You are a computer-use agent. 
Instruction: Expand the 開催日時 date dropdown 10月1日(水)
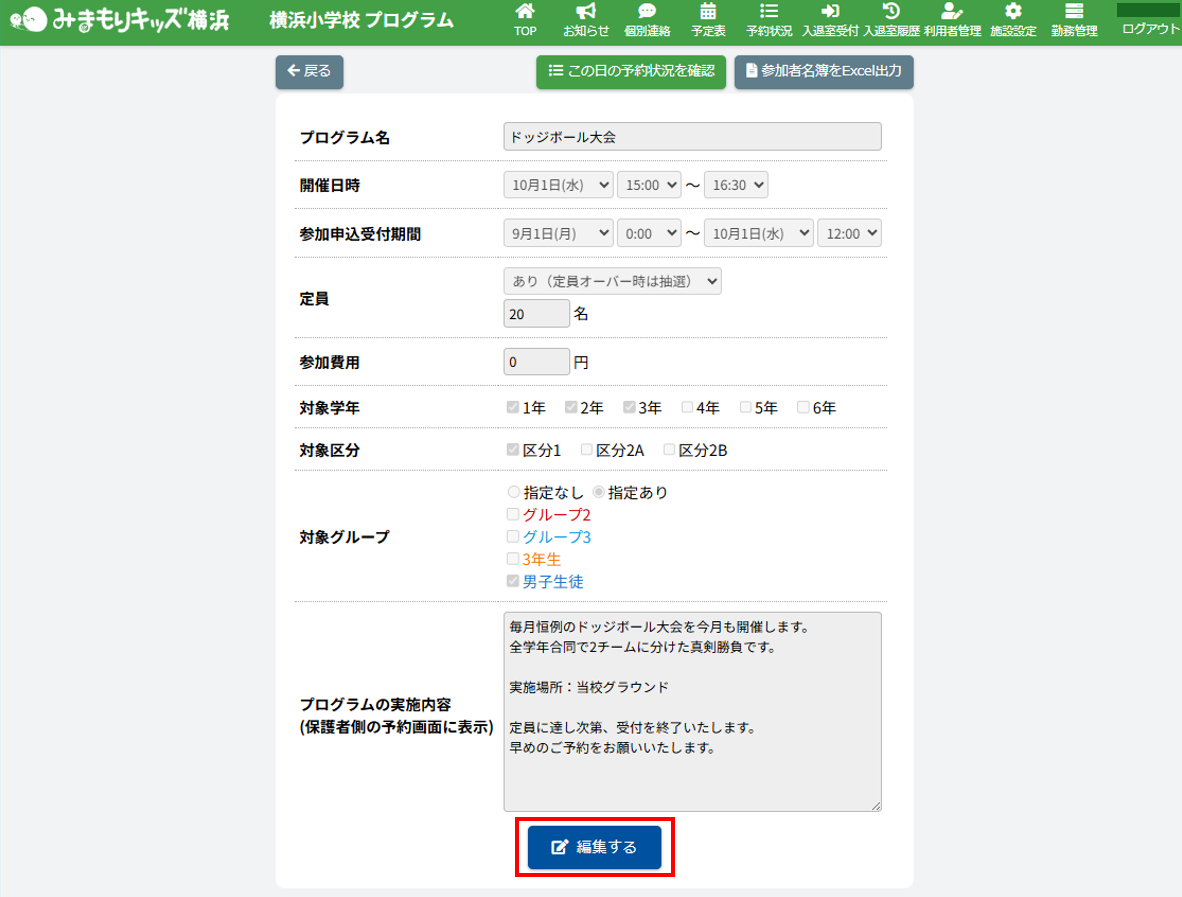558,185
